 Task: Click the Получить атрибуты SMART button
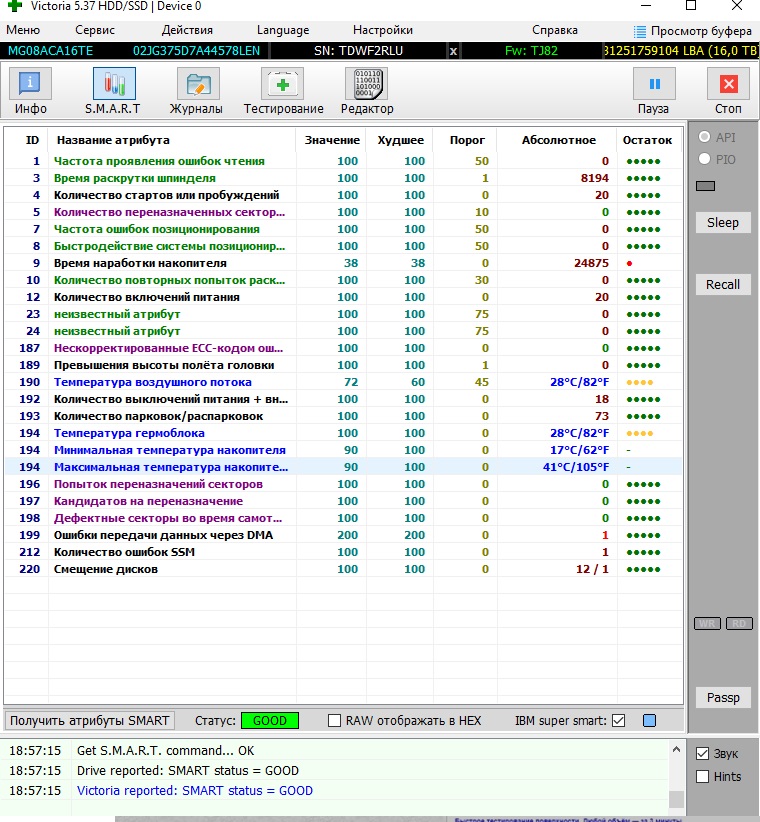point(90,720)
